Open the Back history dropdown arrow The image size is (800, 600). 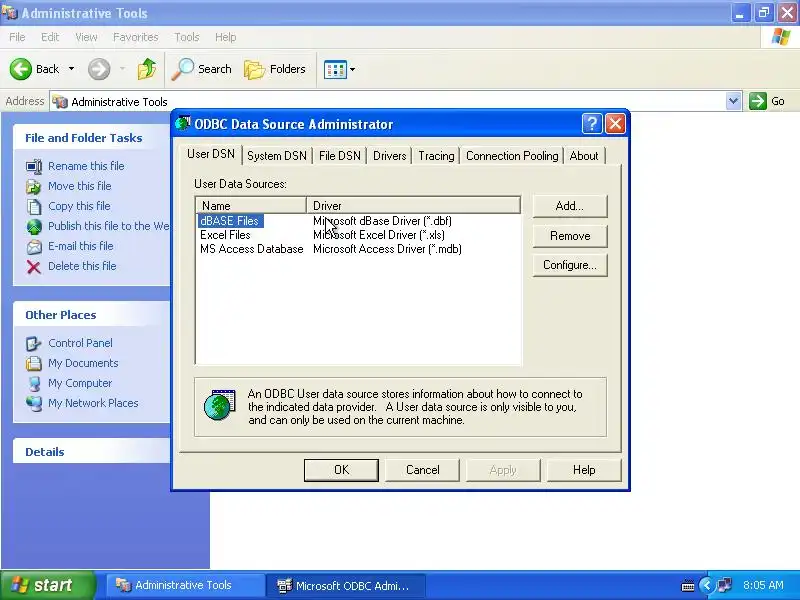(x=71, y=69)
